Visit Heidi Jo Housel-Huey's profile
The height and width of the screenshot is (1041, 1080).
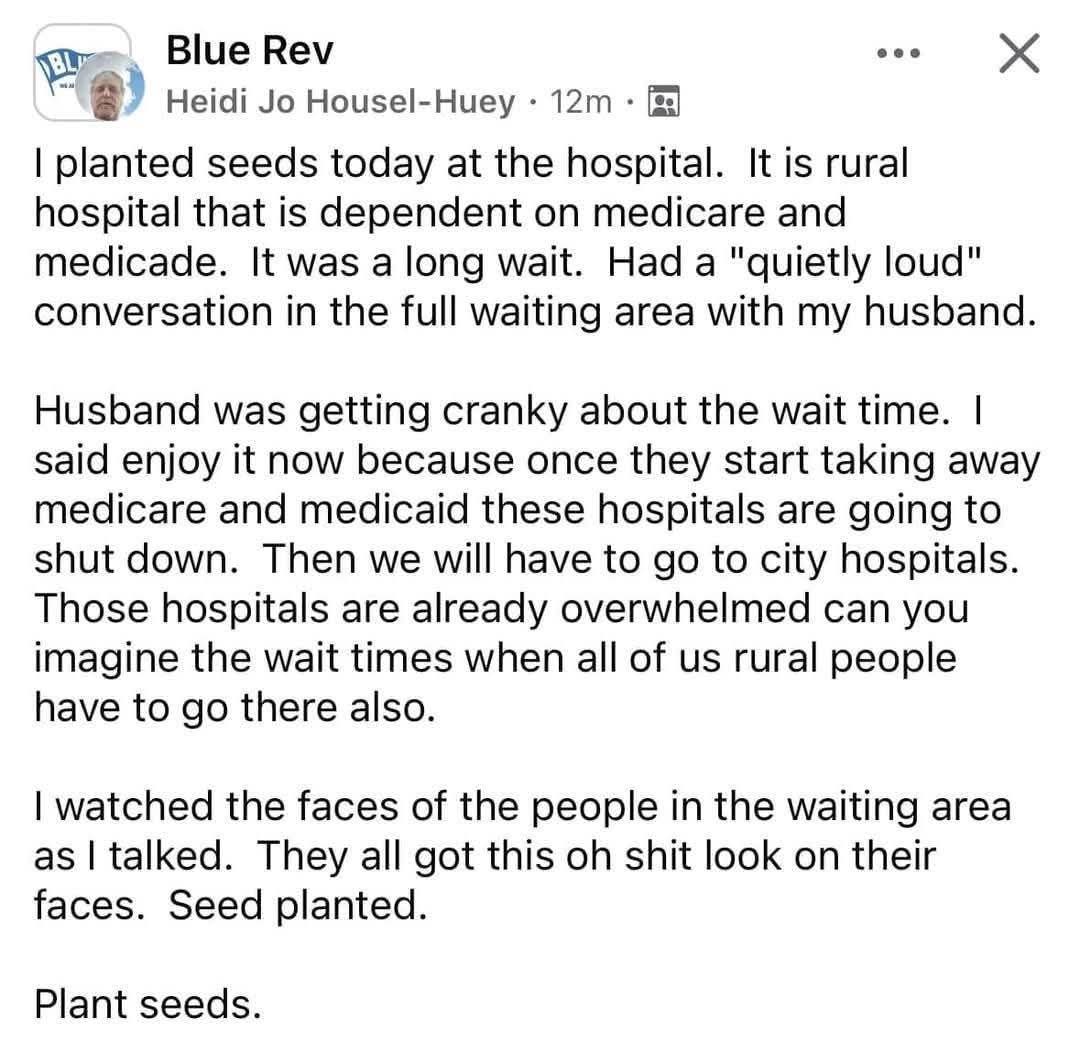tap(340, 102)
